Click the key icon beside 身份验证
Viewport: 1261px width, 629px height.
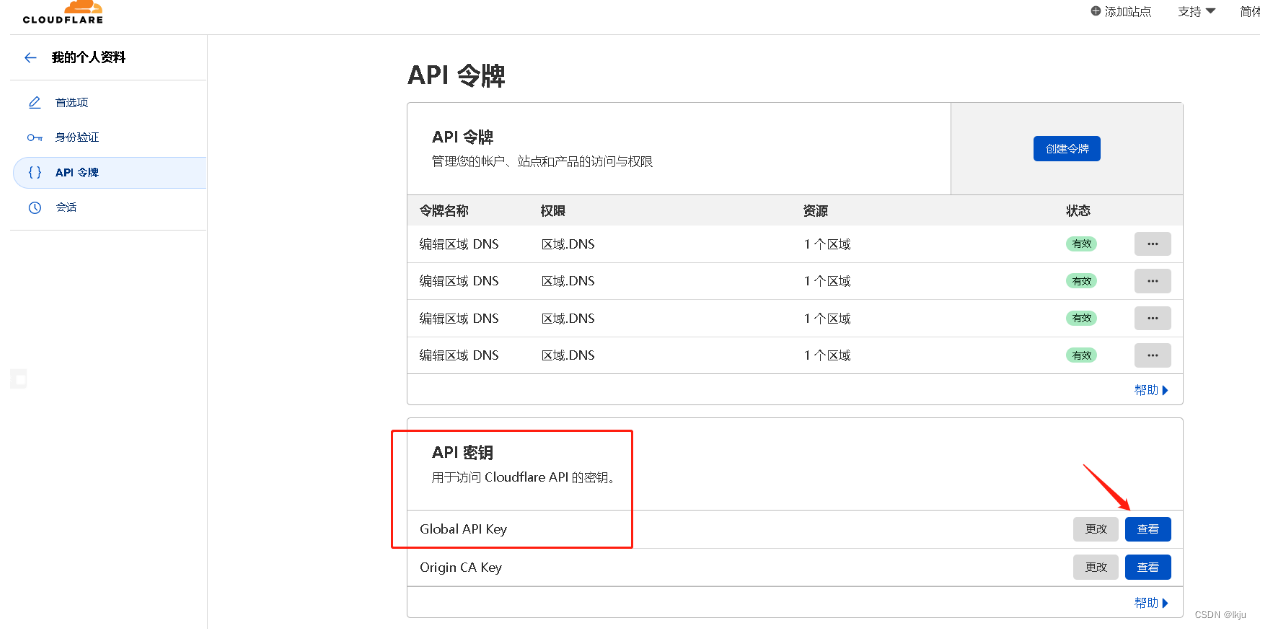[35, 137]
